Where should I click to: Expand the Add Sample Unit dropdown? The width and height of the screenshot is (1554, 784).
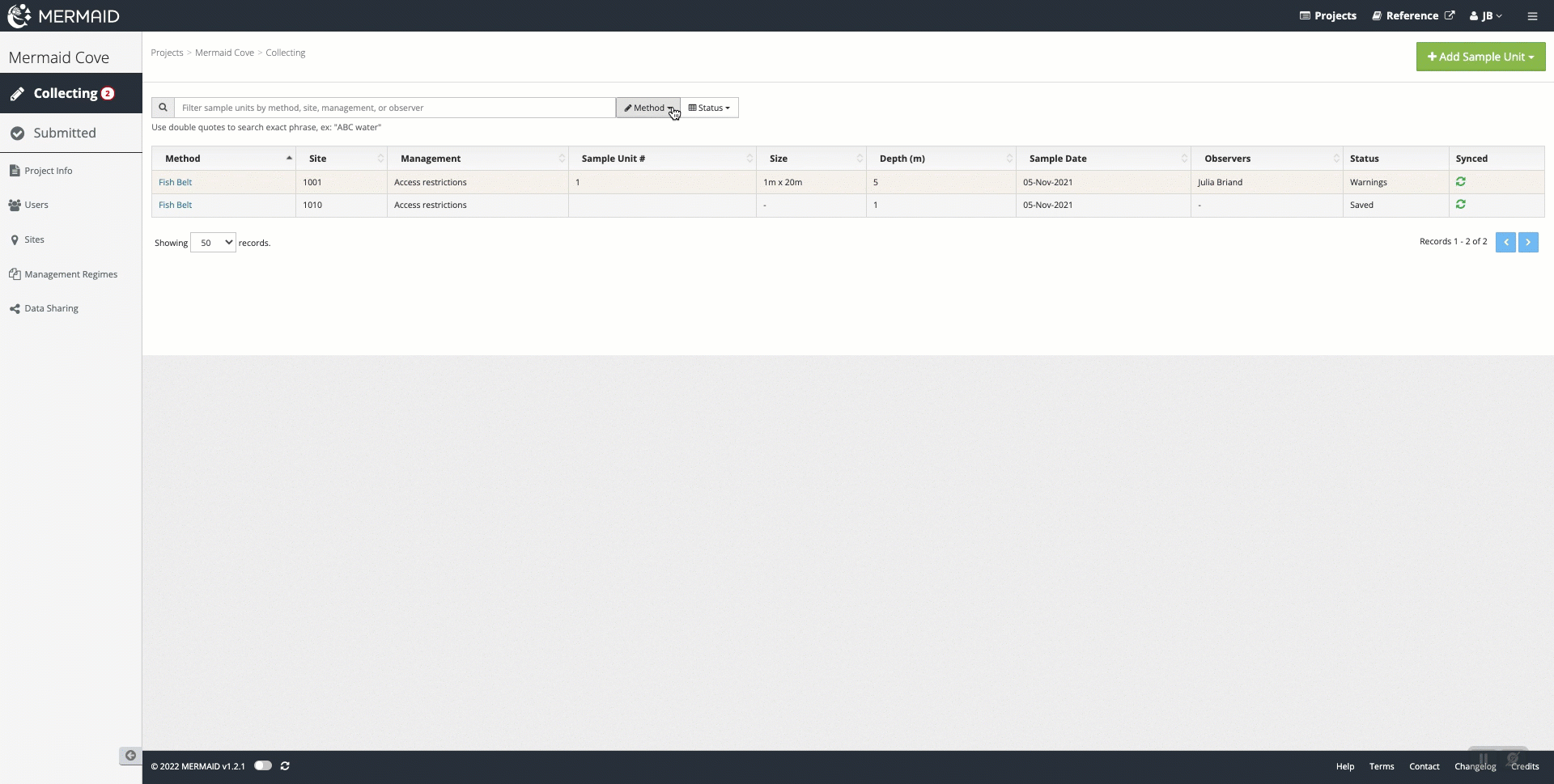click(1480, 57)
